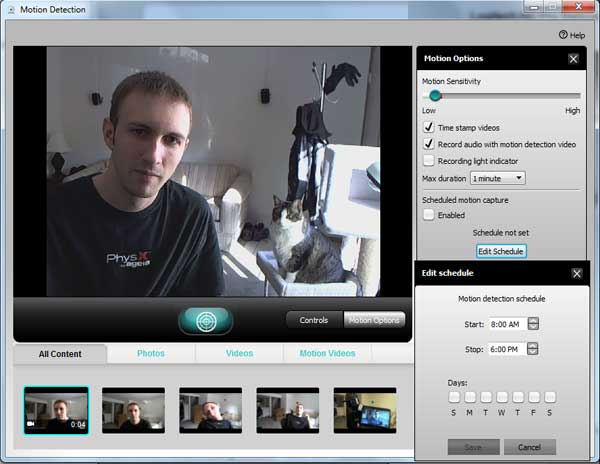Open the laptop screen photo thumbnail
Viewport: 600px width, 464px height.
[365, 410]
